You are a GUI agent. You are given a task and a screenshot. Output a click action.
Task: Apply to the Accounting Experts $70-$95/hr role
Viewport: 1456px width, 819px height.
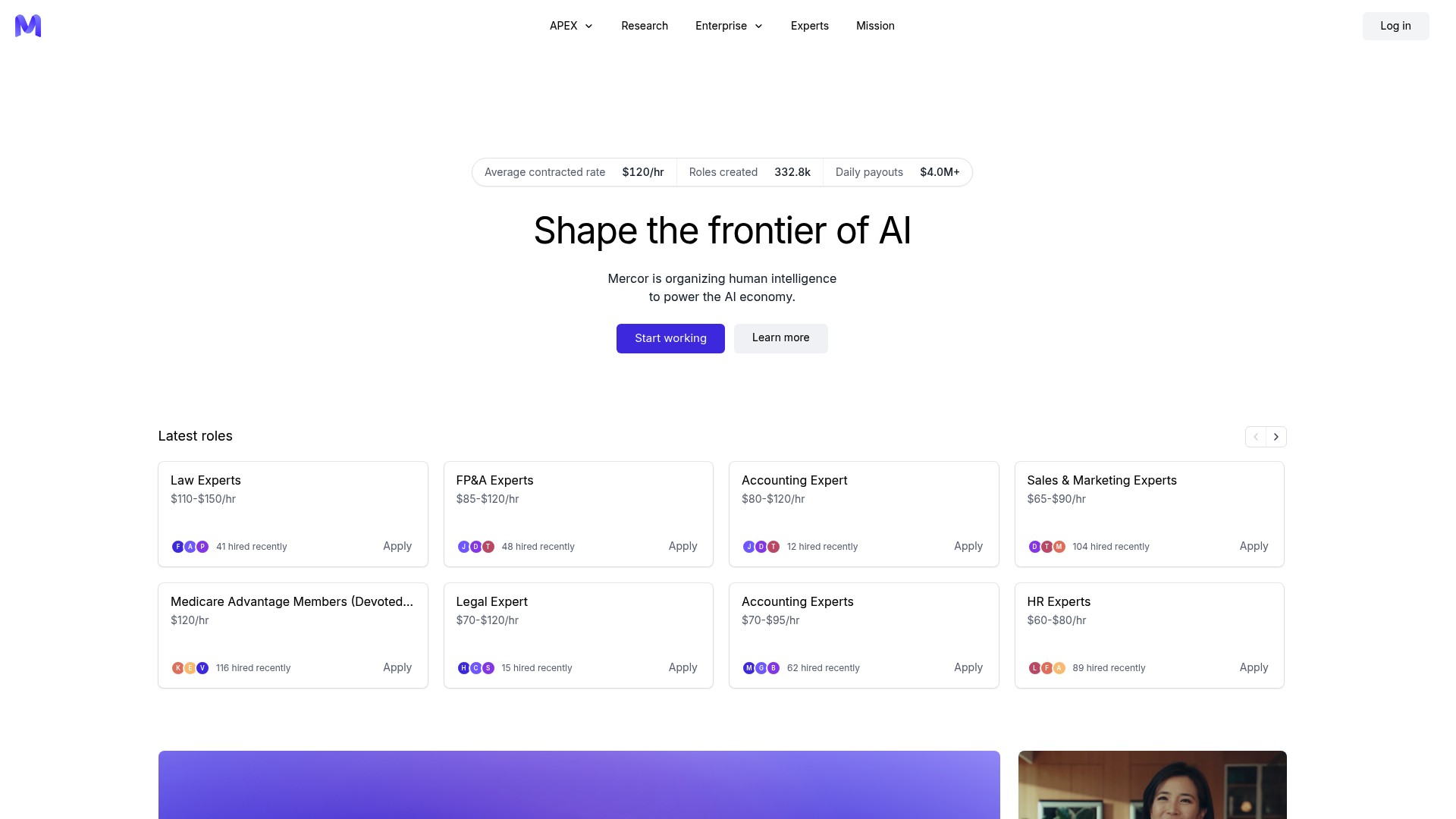click(x=968, y=667)
